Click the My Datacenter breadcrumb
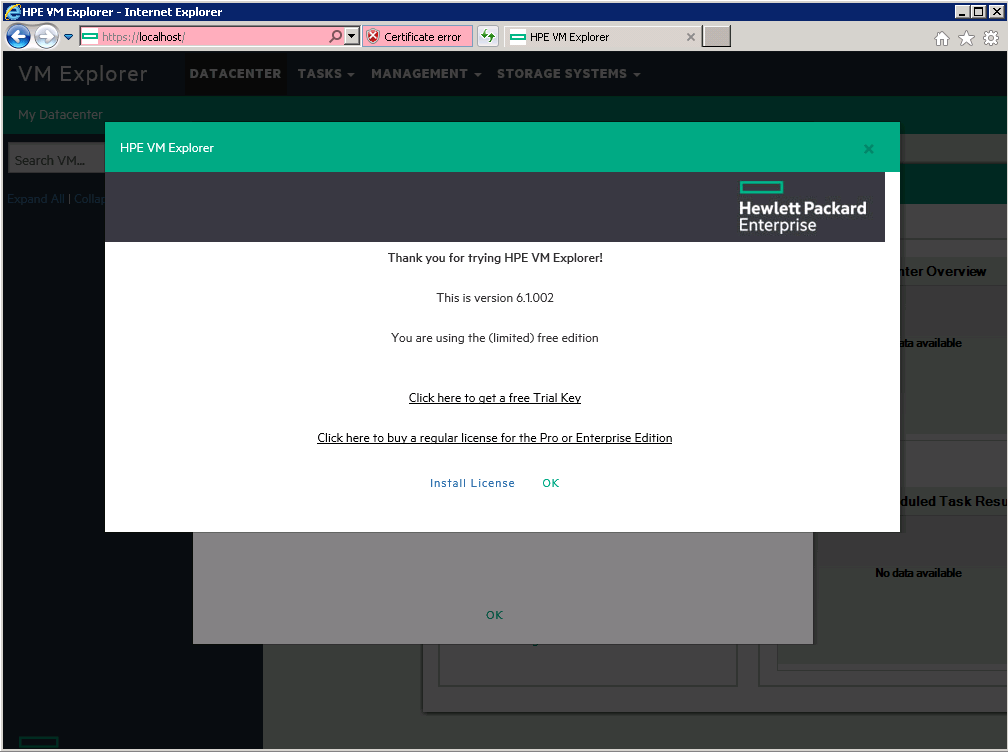1008x752 pixels. click(60, 114)
